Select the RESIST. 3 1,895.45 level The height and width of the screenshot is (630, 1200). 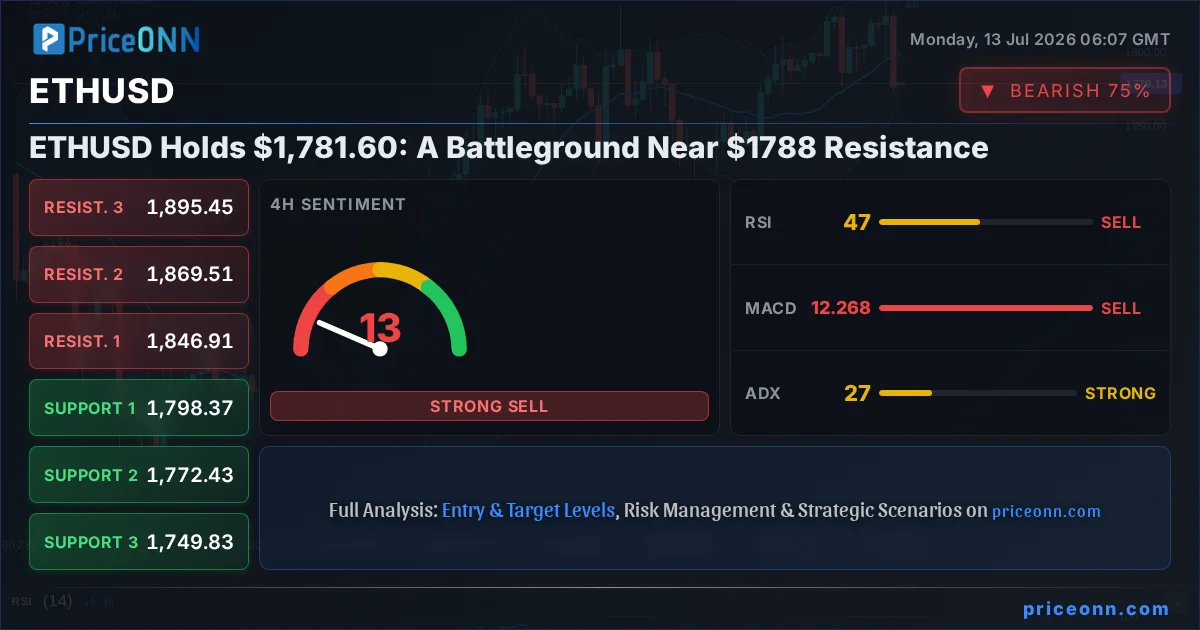tap(139, 207)
